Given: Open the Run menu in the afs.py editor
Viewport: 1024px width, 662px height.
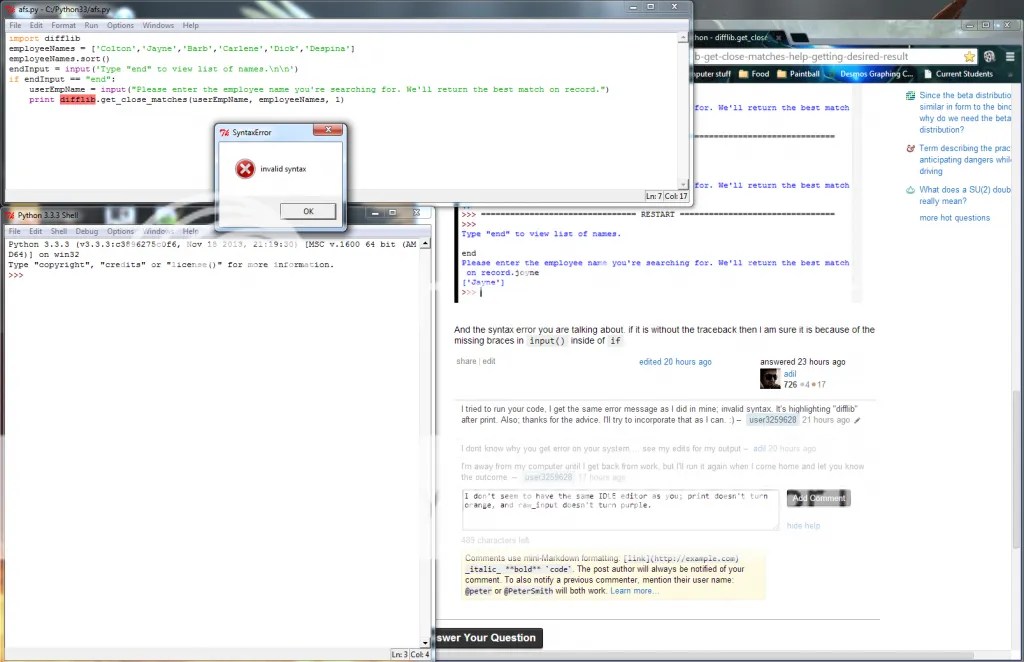Looking at the screenshot, I should 91,25.
